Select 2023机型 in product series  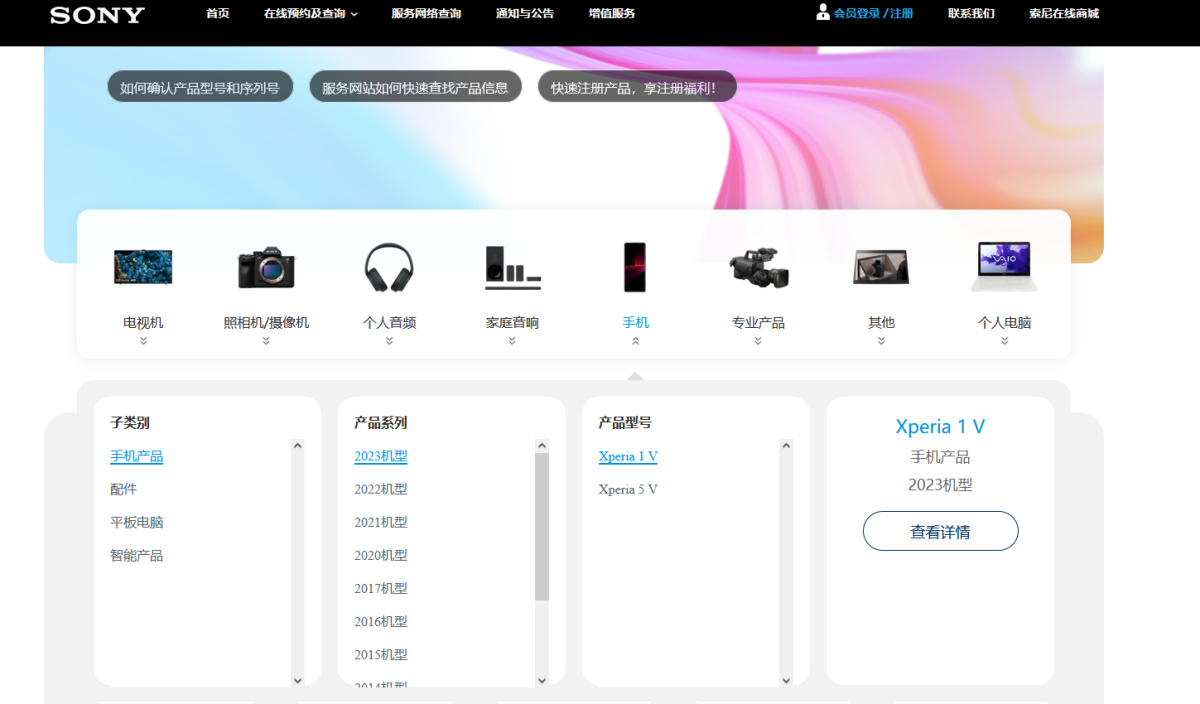[381, 456]
